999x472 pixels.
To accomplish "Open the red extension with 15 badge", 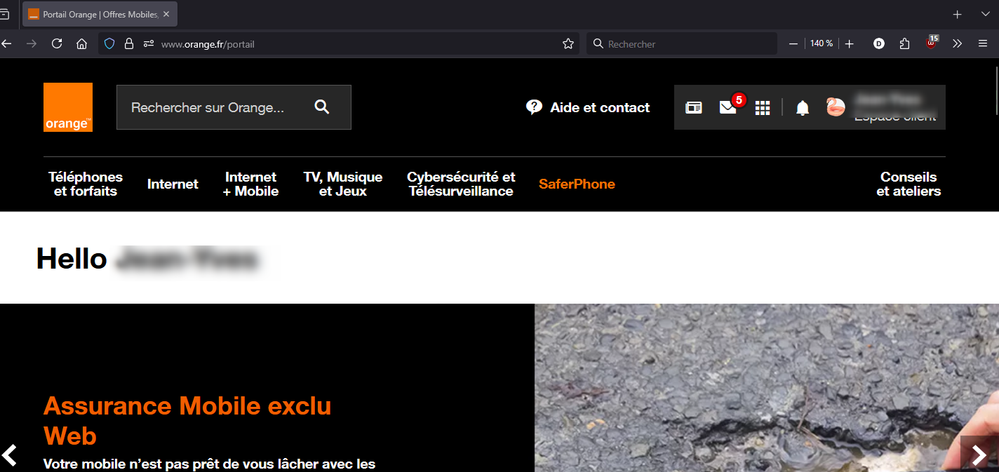I will pyautogui.click(x=931, y=43).
